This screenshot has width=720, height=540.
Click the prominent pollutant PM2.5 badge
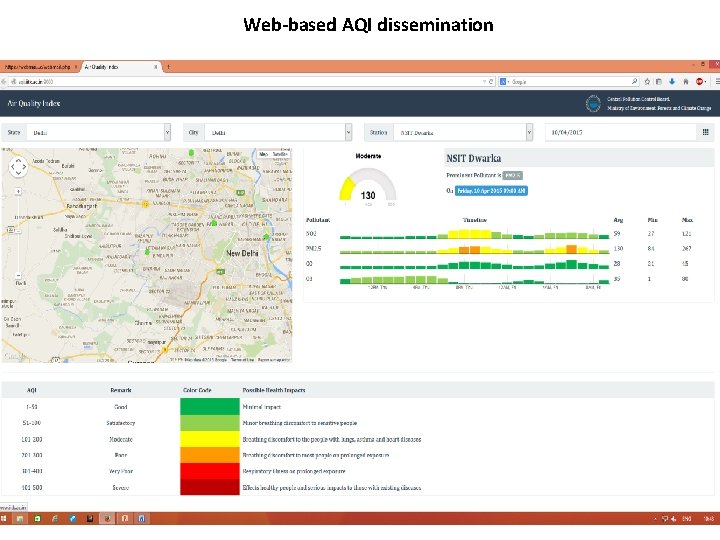[512, 175]
